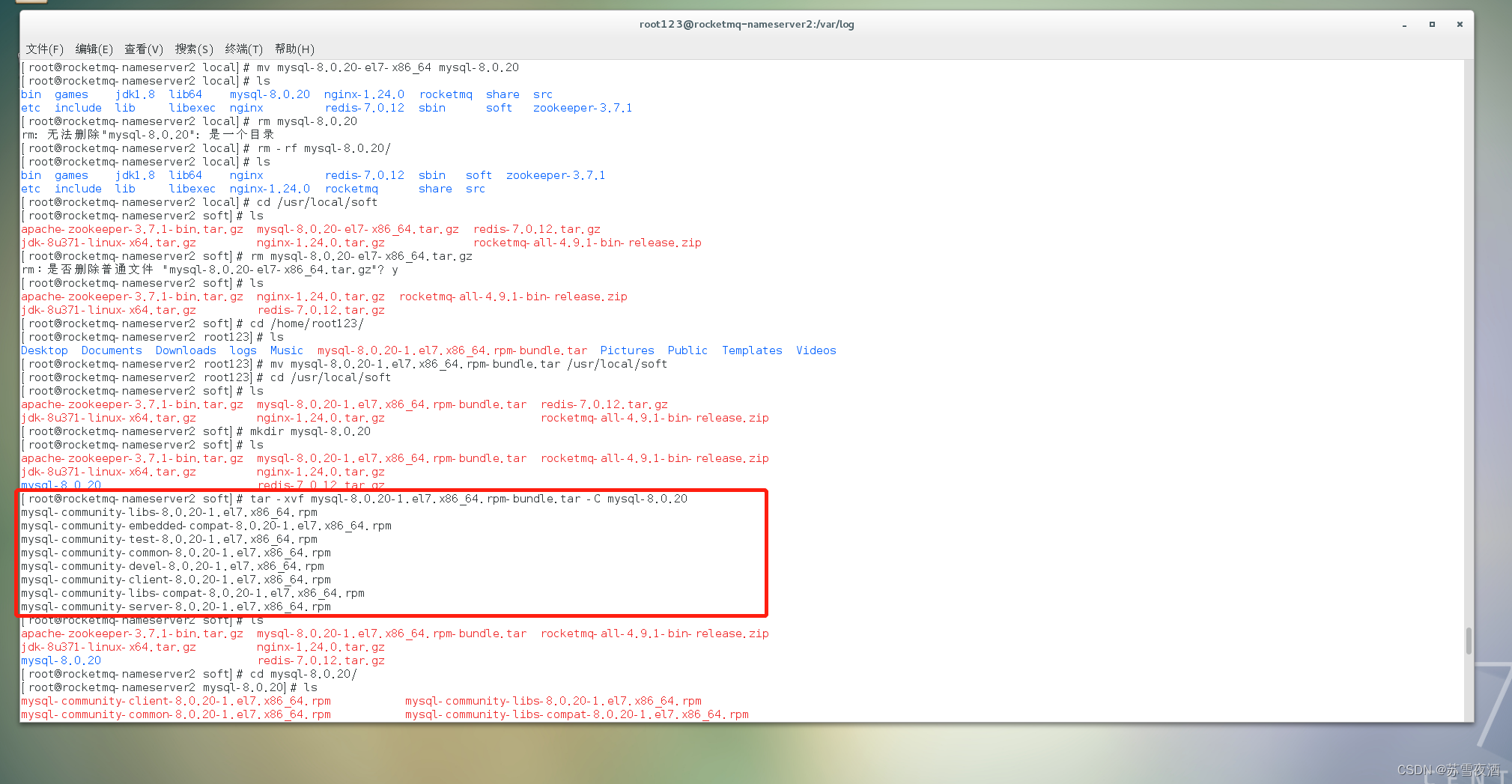This screenshot has height=784, width=1512.
Task: Open the 编辑(E) menu
Action: pos(93,49)
